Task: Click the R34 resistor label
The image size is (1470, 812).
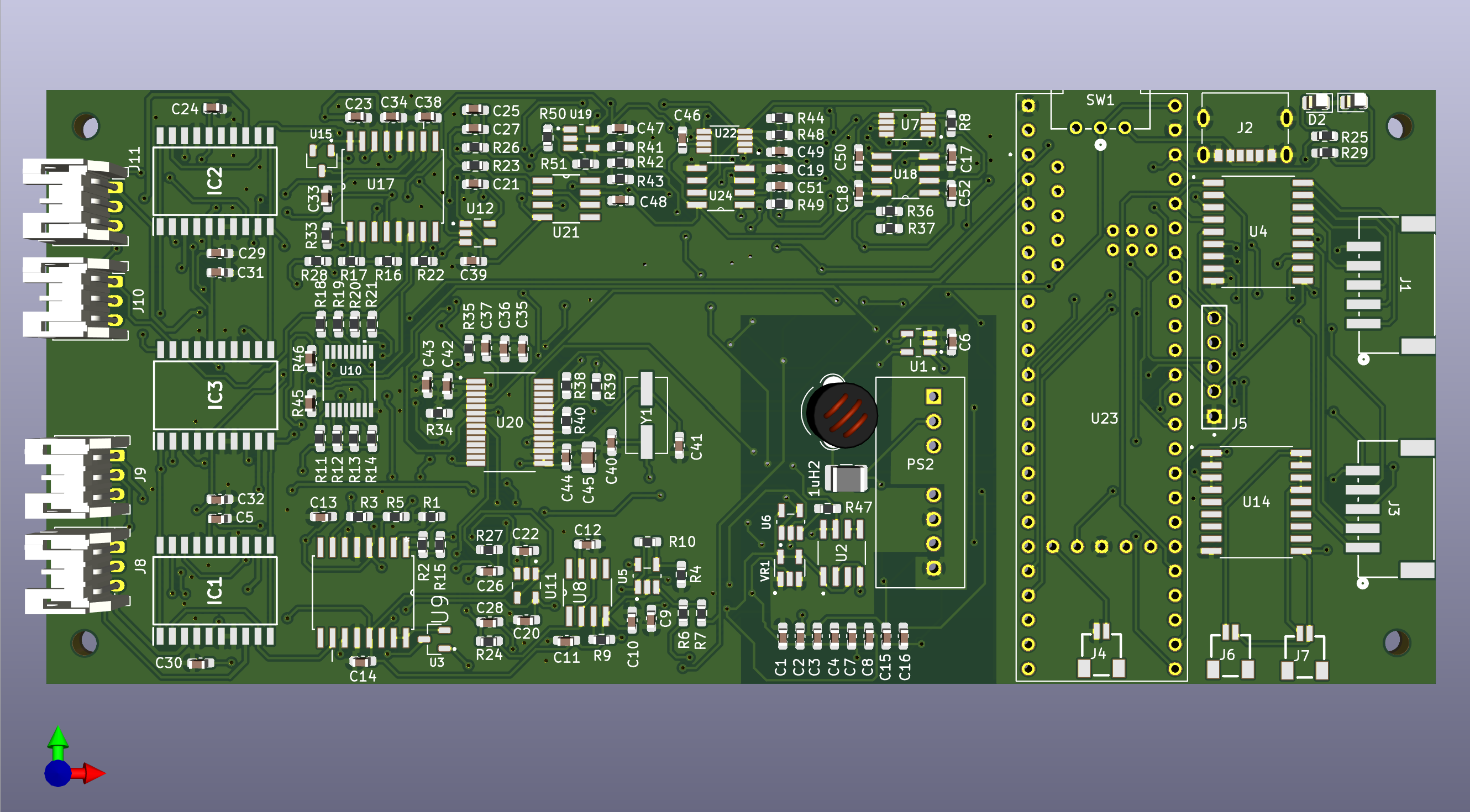Action: coord(439,430)
